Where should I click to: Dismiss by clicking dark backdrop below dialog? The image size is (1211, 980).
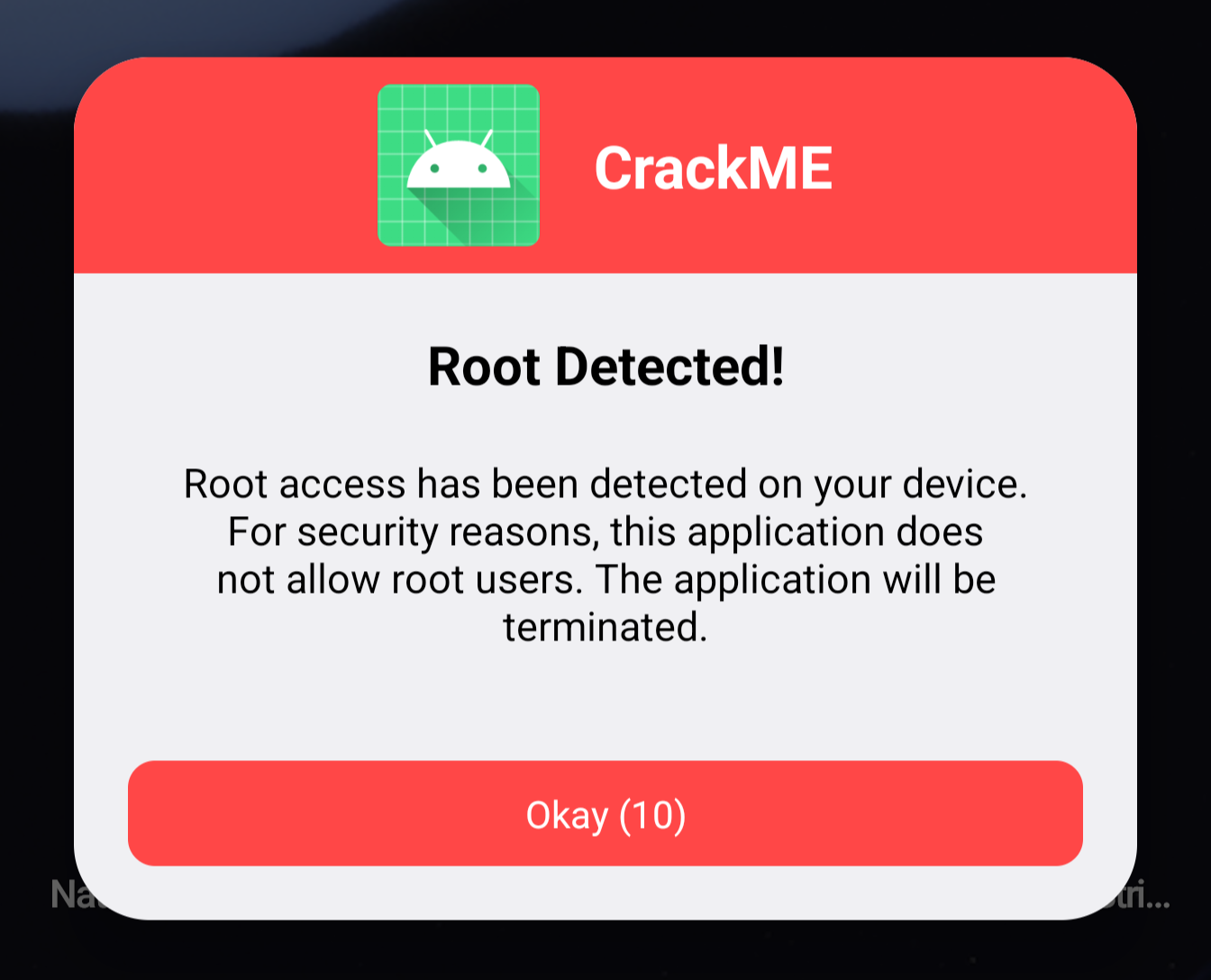[605, 951]
